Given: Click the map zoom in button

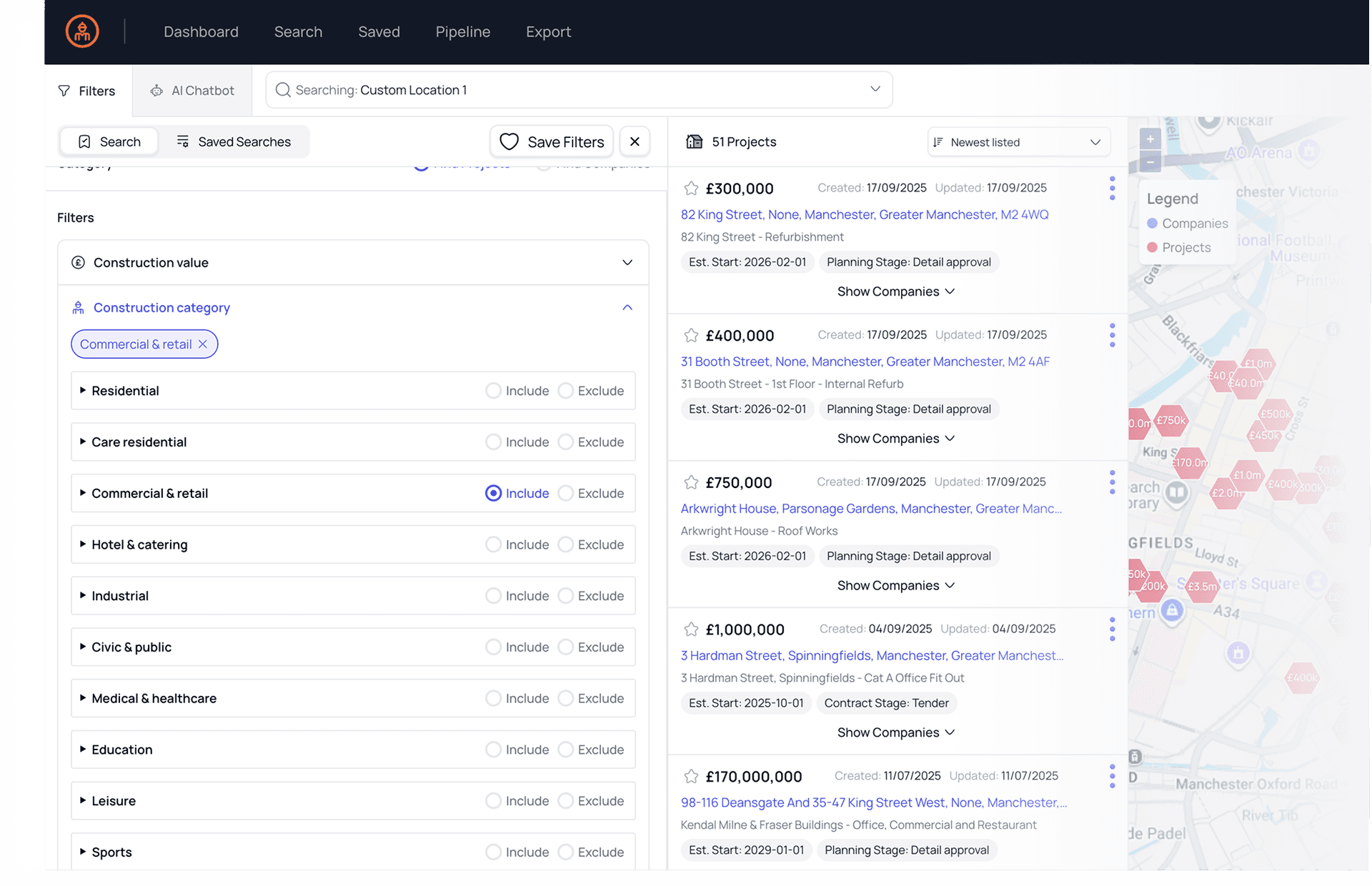Looking at the screenshot, I should 1150,139.
